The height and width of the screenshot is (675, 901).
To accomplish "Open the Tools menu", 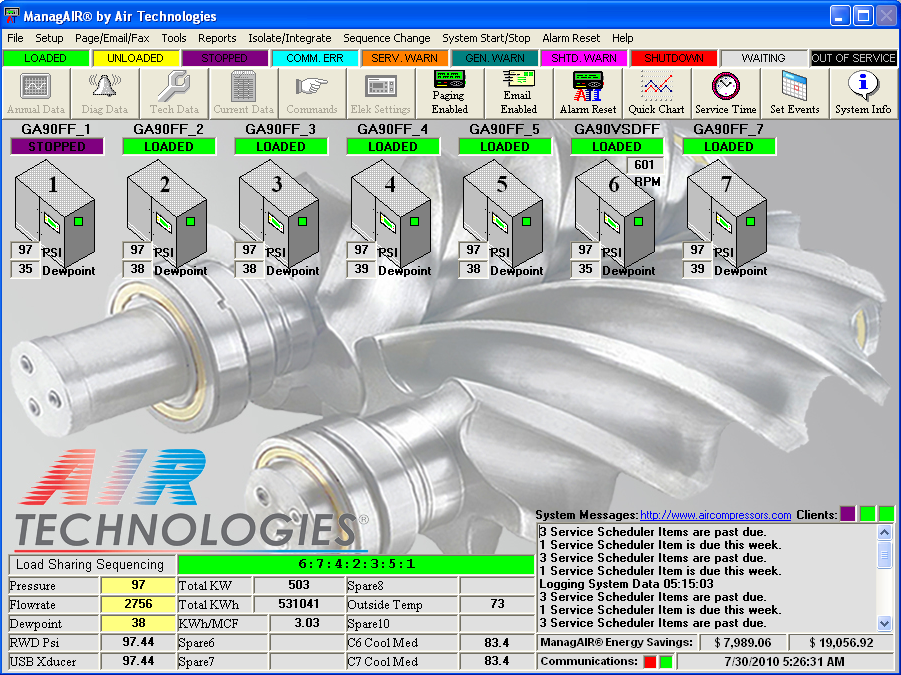I will click(x=174, y=38).
